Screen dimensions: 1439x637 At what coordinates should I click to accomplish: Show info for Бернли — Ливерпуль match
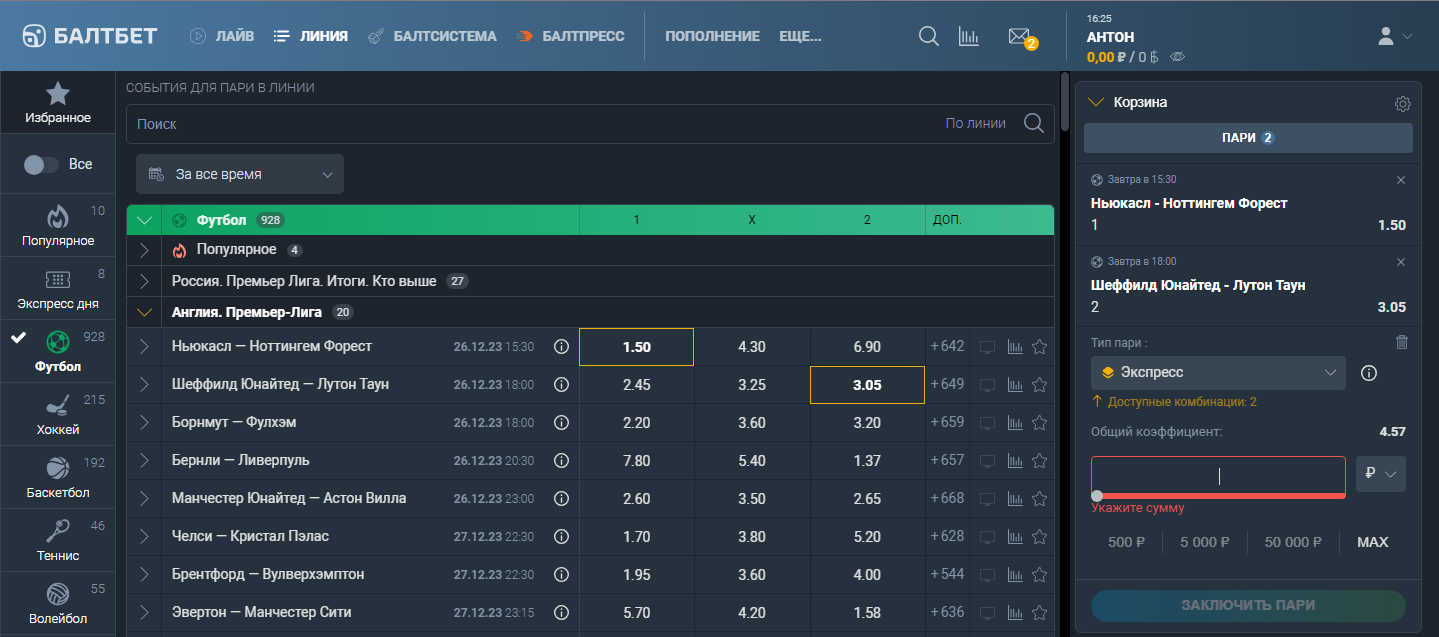[561, 461]
